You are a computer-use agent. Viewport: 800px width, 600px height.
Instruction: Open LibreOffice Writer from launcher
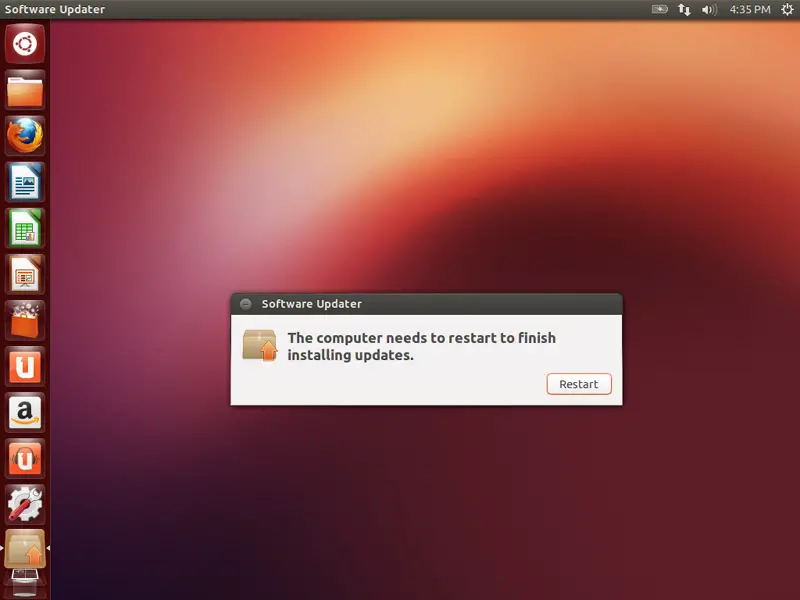[x=24, y=182]
